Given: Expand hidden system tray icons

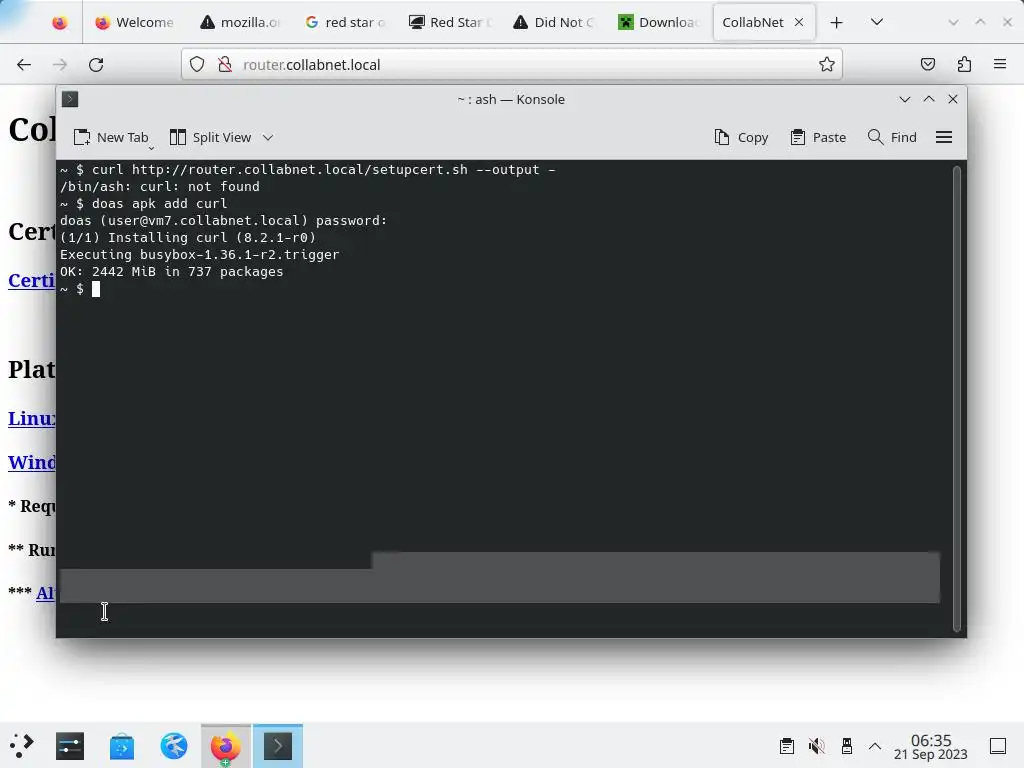Looking at the screenshot, I should [875, 746].
